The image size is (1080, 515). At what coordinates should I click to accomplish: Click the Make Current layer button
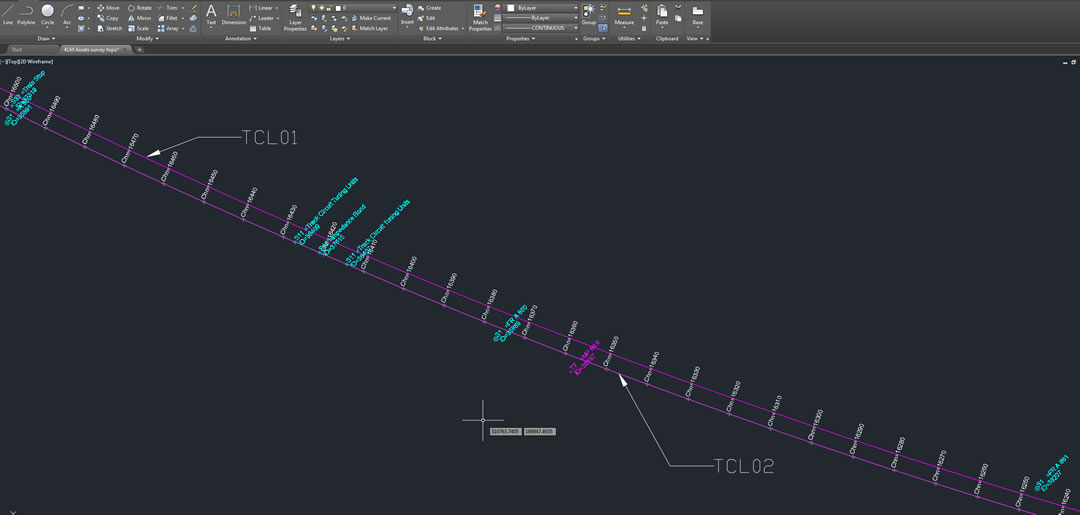pyautogui.click(x=372, y=18)
